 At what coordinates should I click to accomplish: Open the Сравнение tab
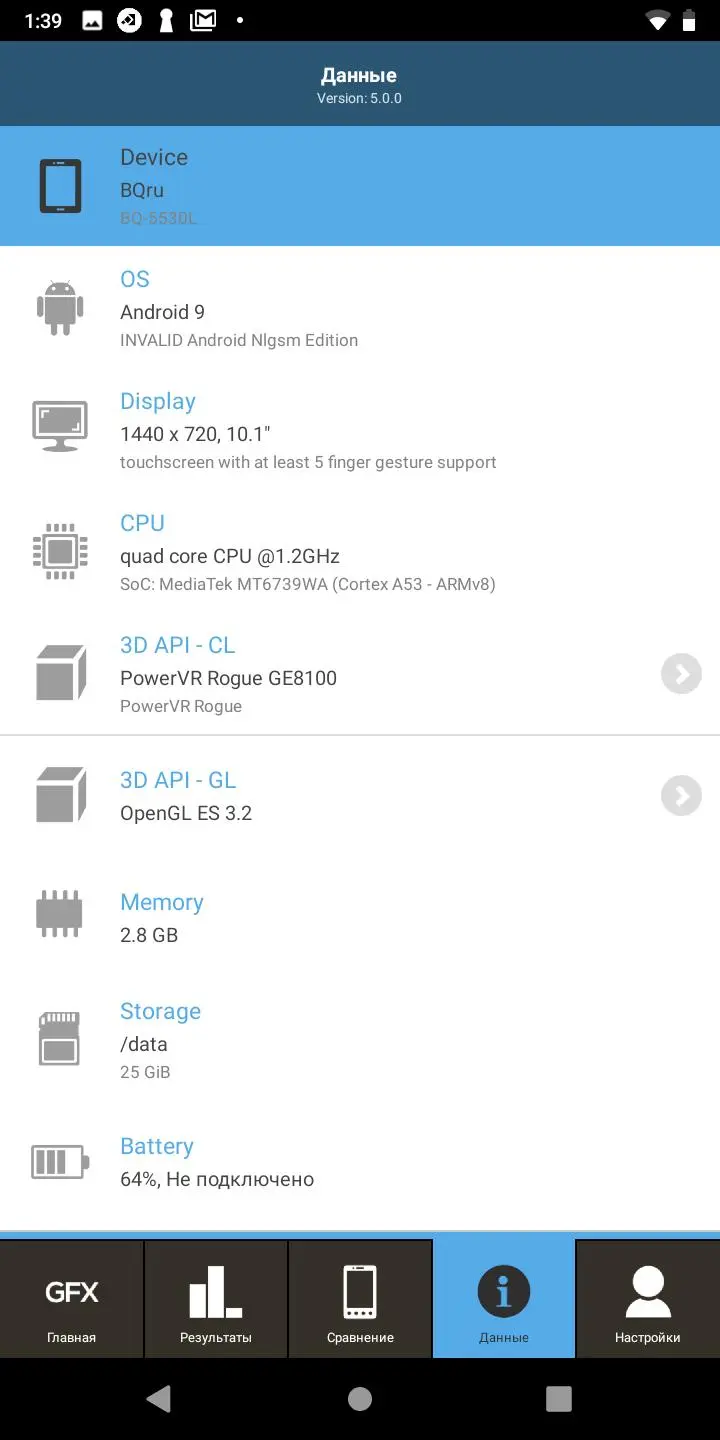[360, 1299]
